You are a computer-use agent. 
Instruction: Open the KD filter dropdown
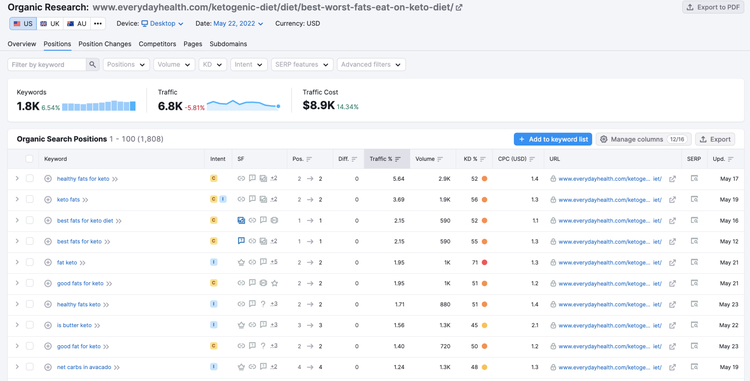point(213,65)
